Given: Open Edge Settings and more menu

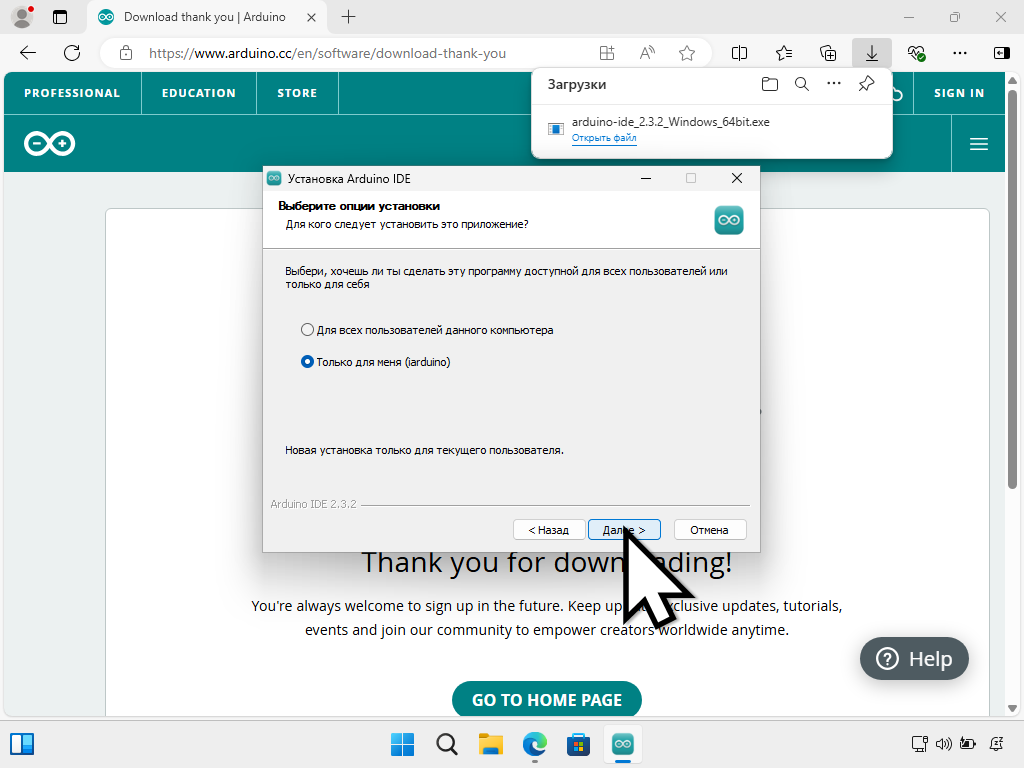Looking at the screenshot, I should click(x=960, y=54).
